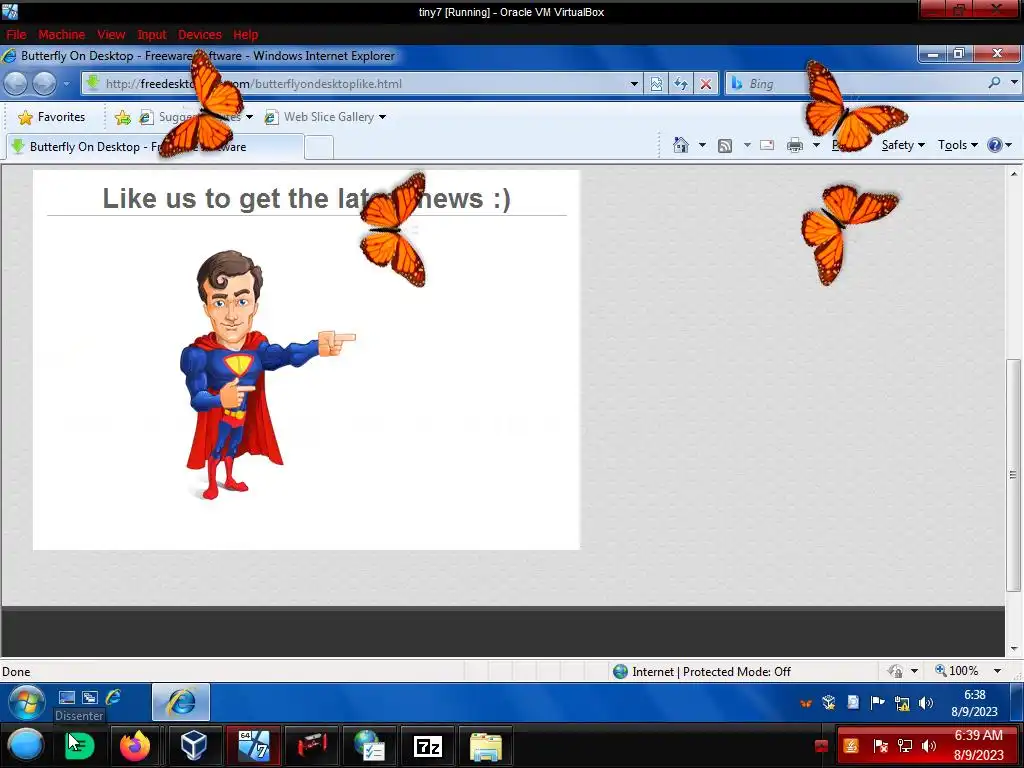
Task: Click the scrollbar down arrow
Action: click(1014, 648)
